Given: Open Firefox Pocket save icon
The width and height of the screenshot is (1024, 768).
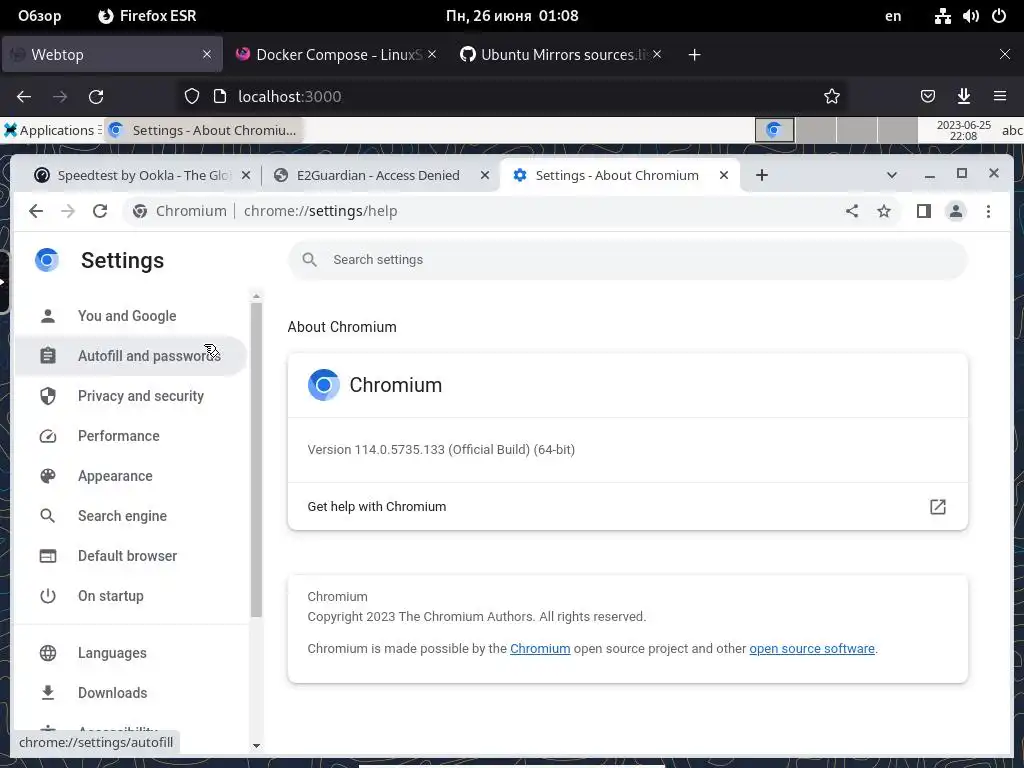Looking at the screenshot, I should pos(927,97).
